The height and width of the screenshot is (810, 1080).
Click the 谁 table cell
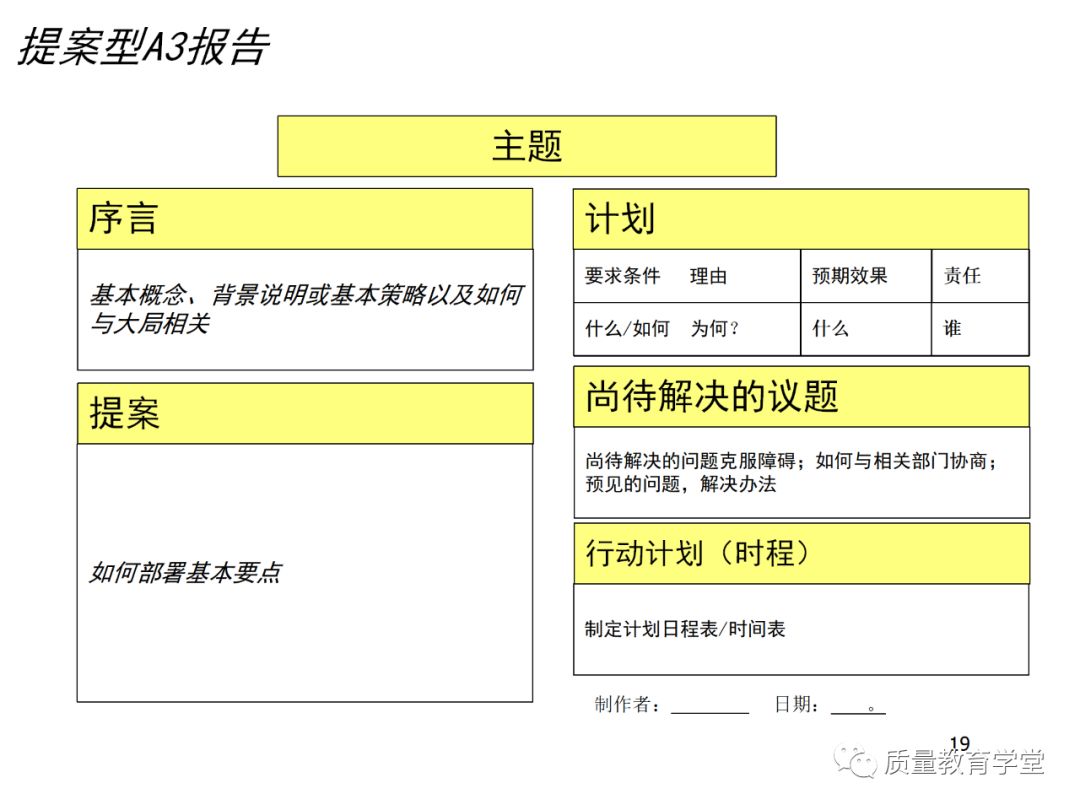(980, 329)
